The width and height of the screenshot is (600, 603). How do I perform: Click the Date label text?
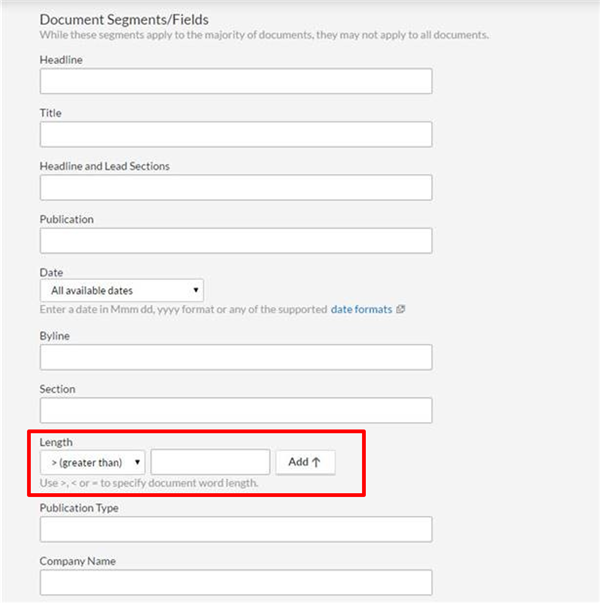pos(51,272)
